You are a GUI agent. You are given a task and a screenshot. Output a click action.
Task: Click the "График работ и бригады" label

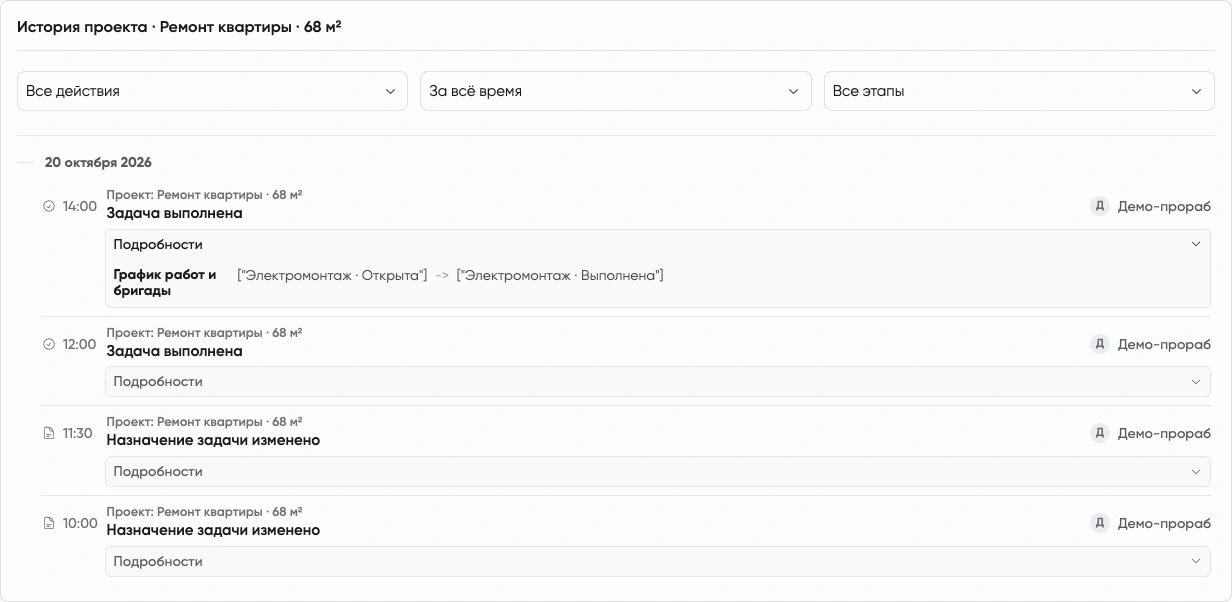(165, 283)
